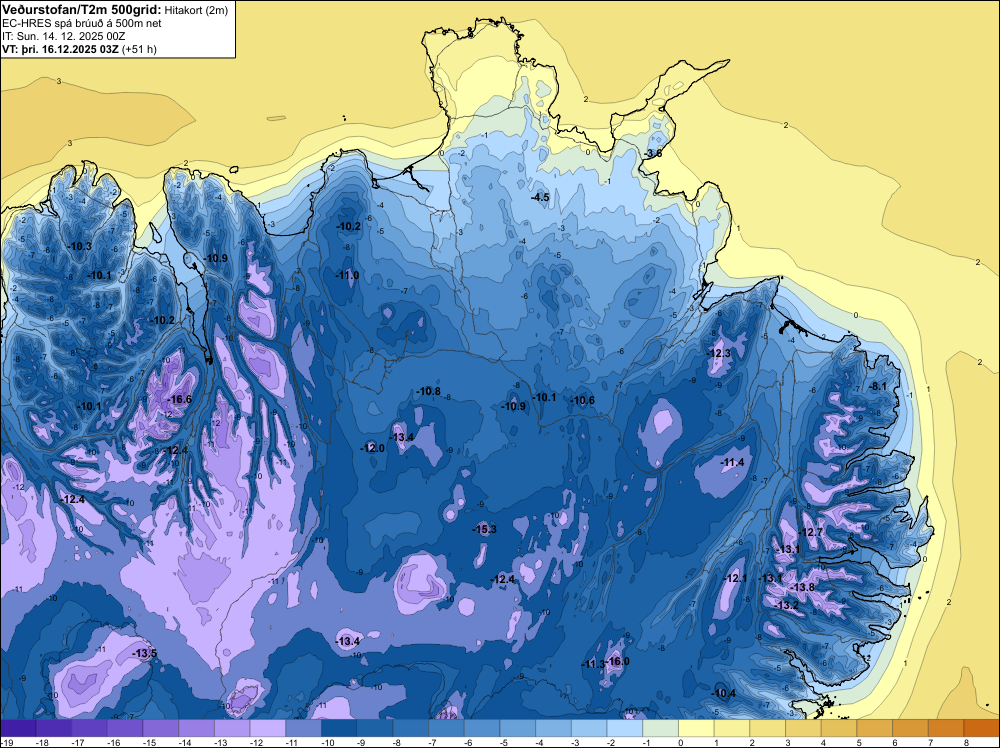Click the 'EC-HRES spá brúuð á 500m net' line

pos(81,23)
